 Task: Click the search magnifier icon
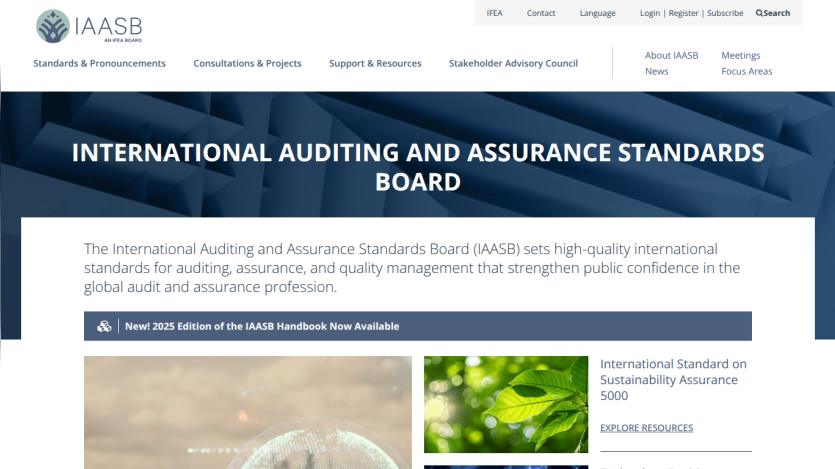coord(759,13)
